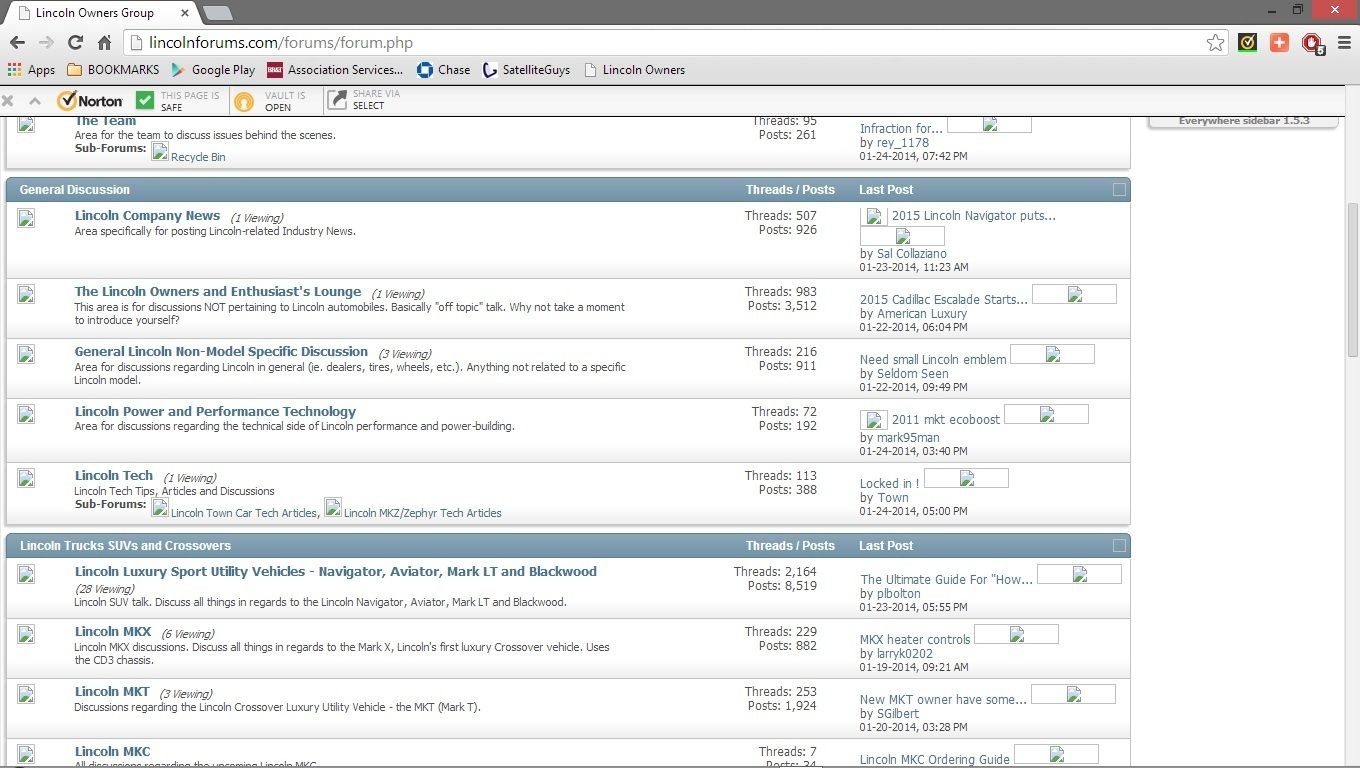The image size is (1360, 768).
Task: Open last post 2015 Cadillac Escalade Starts
Action: [x=944, y=299]
